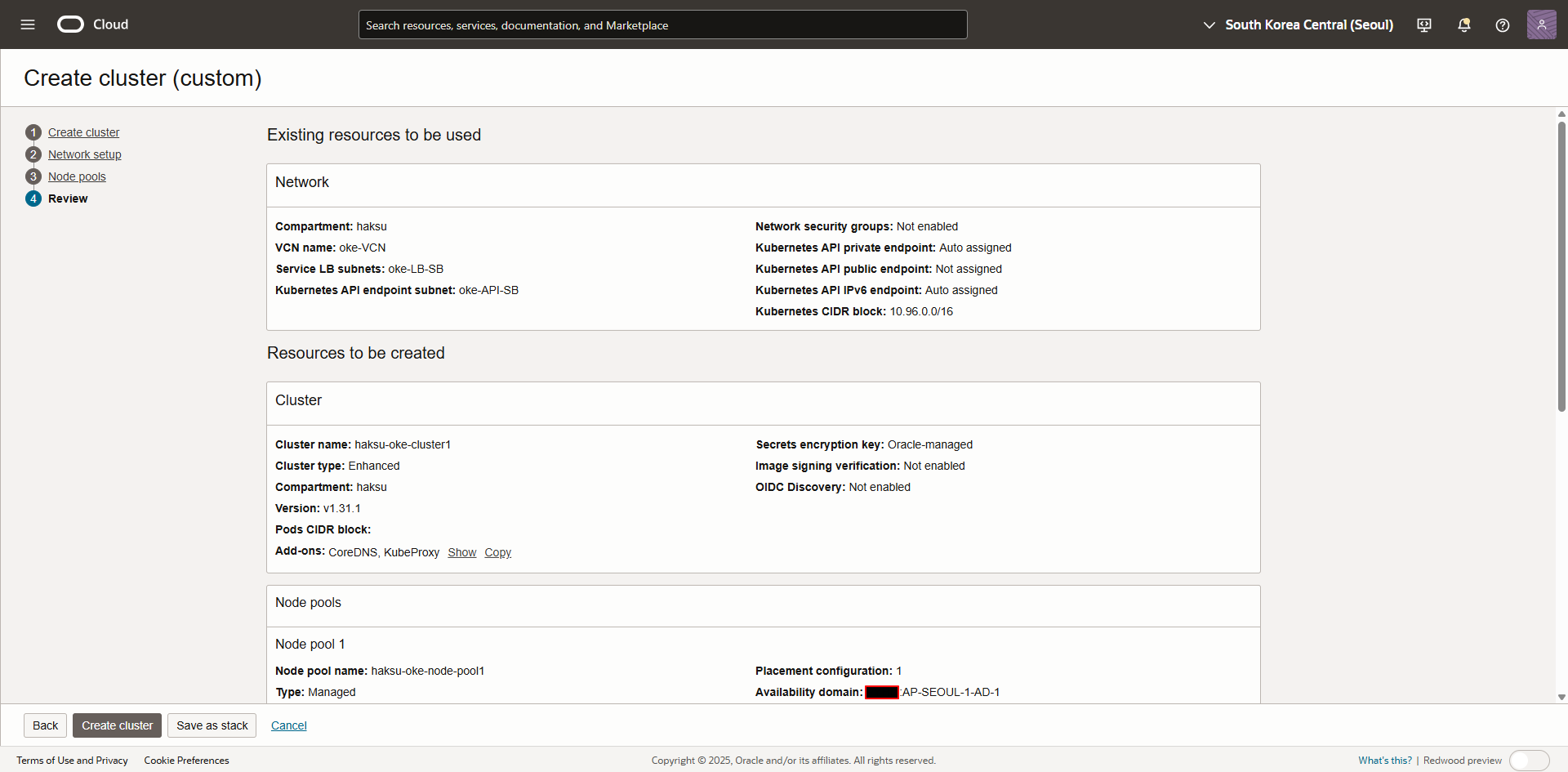
Task: Click the scrollbar down arrow
Action: click(x=1561, y=697)
